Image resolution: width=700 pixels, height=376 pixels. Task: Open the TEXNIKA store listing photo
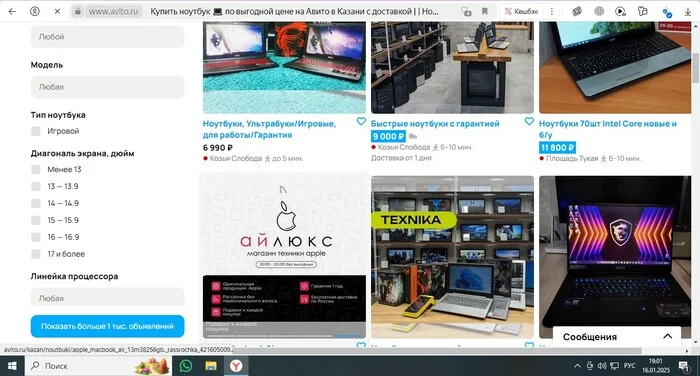coord(452,257)
